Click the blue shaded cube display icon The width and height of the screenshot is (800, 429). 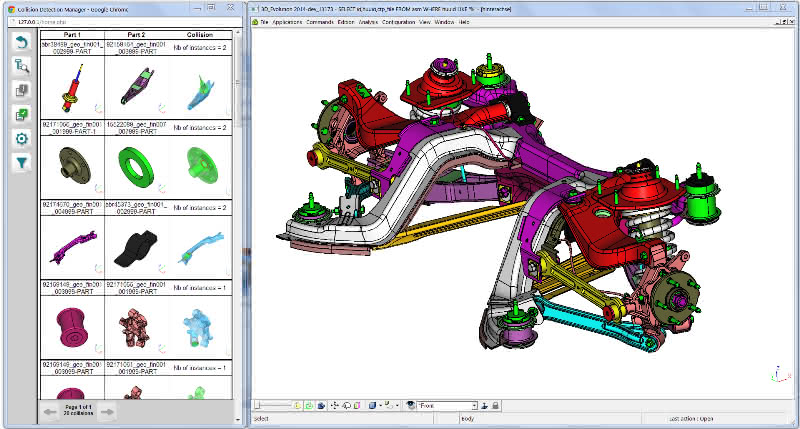click(372, 406)
